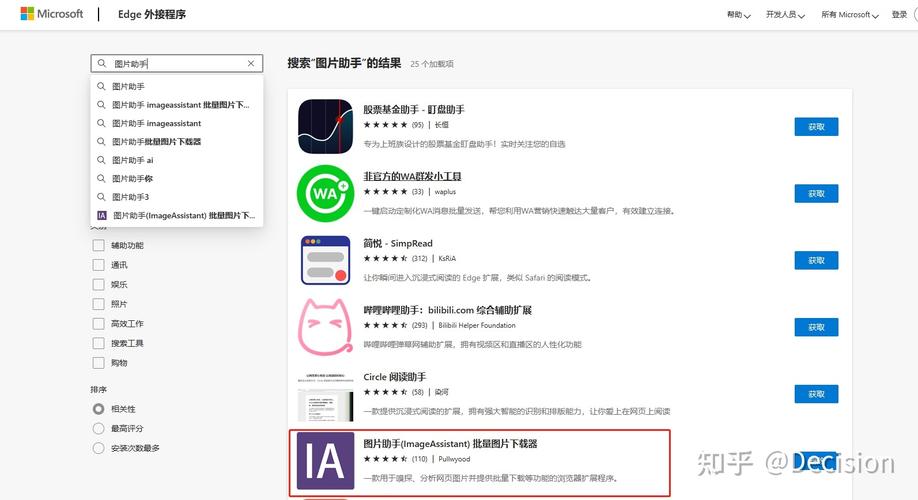
Task: Click the Microsoft logo
Action: pyautogui.click(x=52, y=14)
